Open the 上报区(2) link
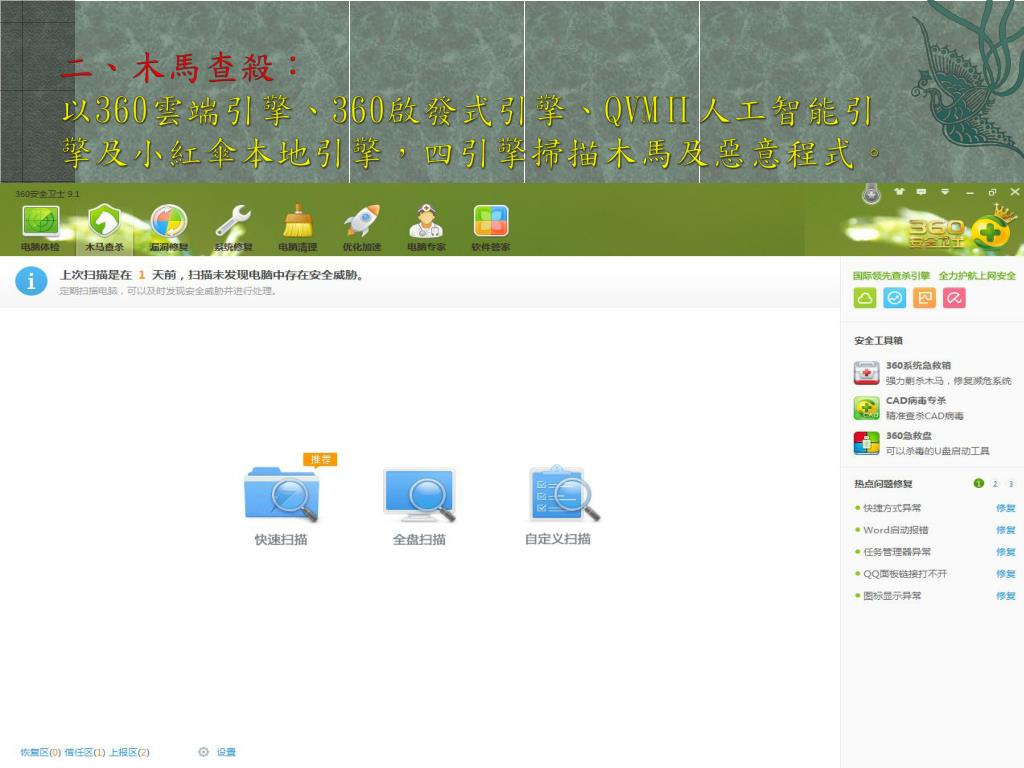Image resolution: width=1024 pixels, height=768 pixels. (129, 752)
